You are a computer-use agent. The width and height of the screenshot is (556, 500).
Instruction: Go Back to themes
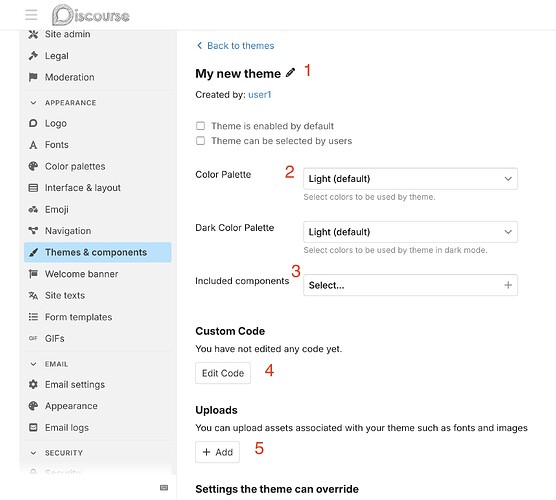coord(240,45)
